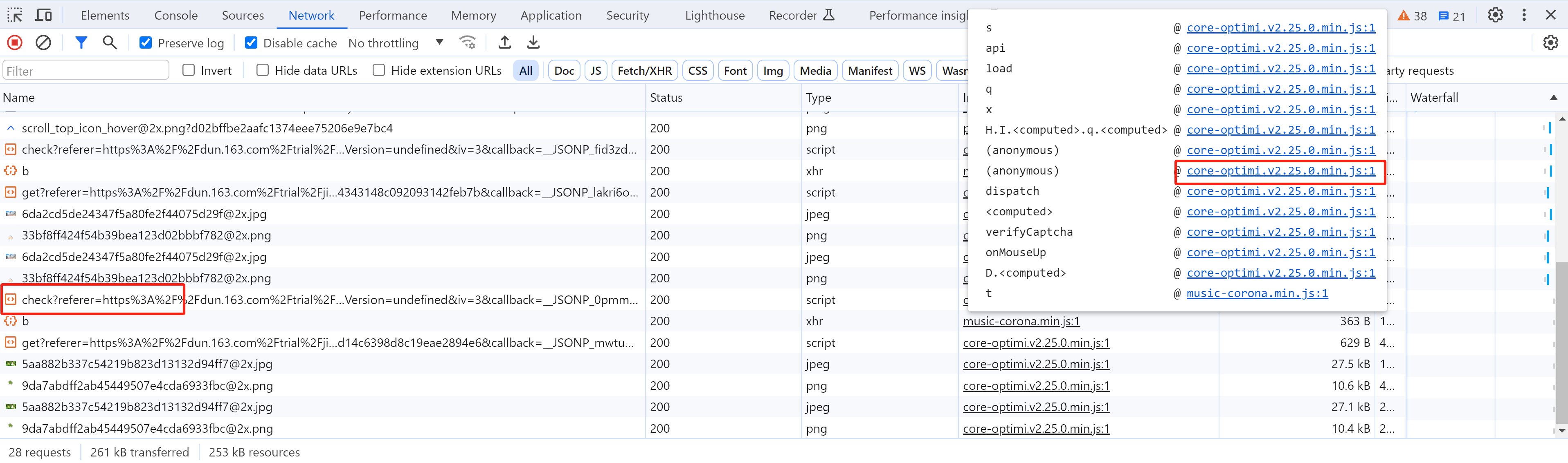
Task: Select the scroll_top_icon_hover@2x.png request
Action: click(207, 128)
